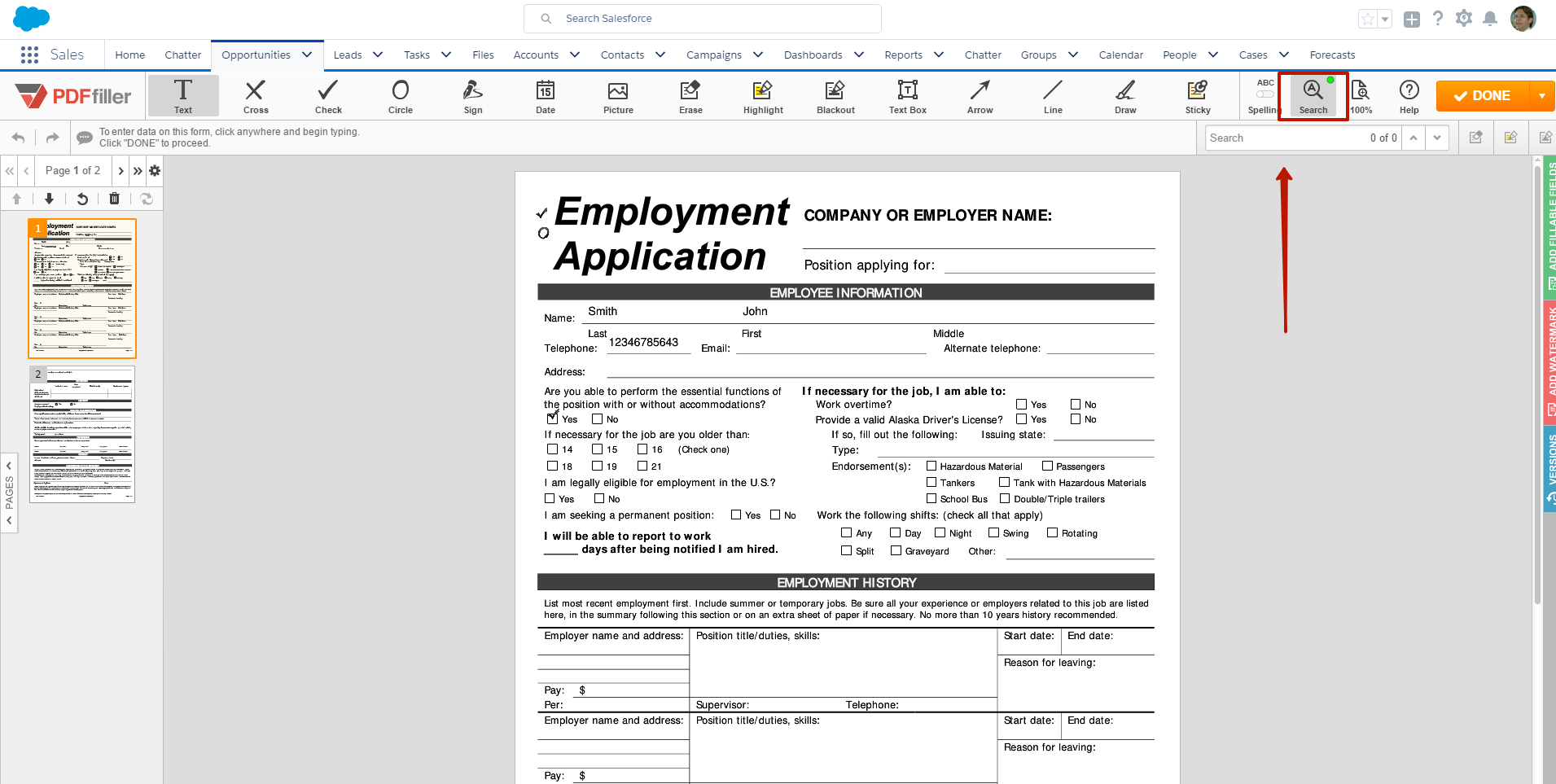Check the Graveyard shift box
This screenshot has height=784, width=1556.
click(896, 550)
